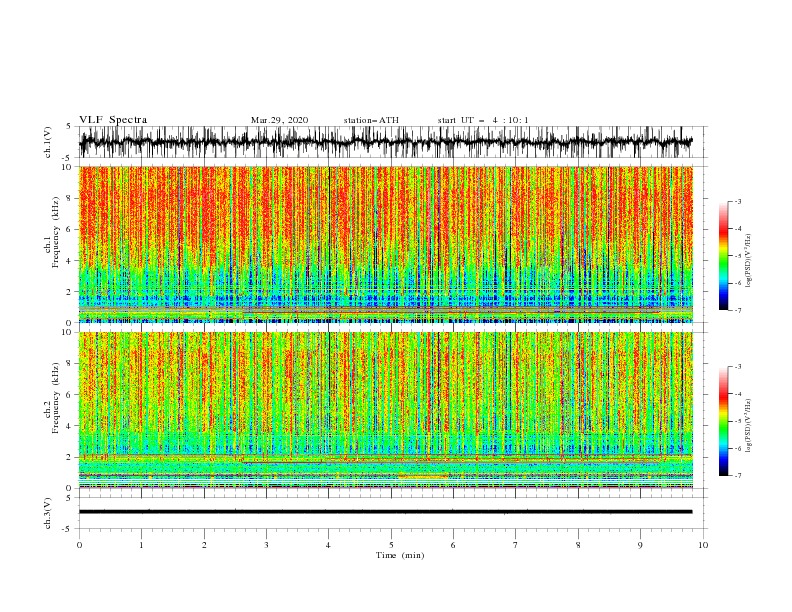Click time axis tick label "9"

tap(640, 545)
